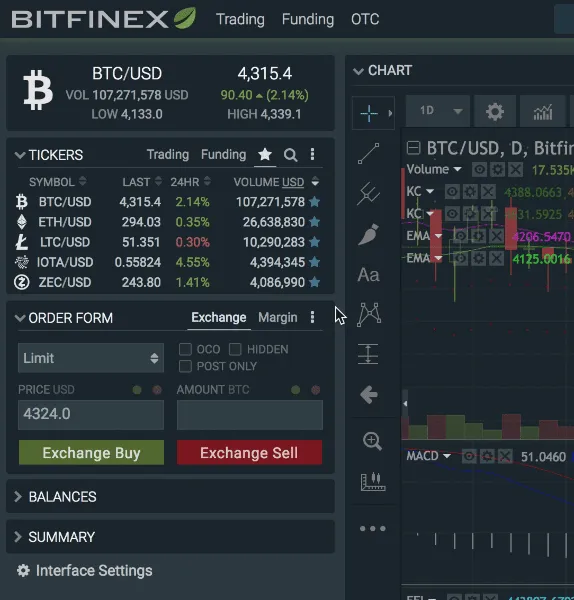Select the brush drawing tool
Viewport: 574px width, 600px height.
[369, 234]
